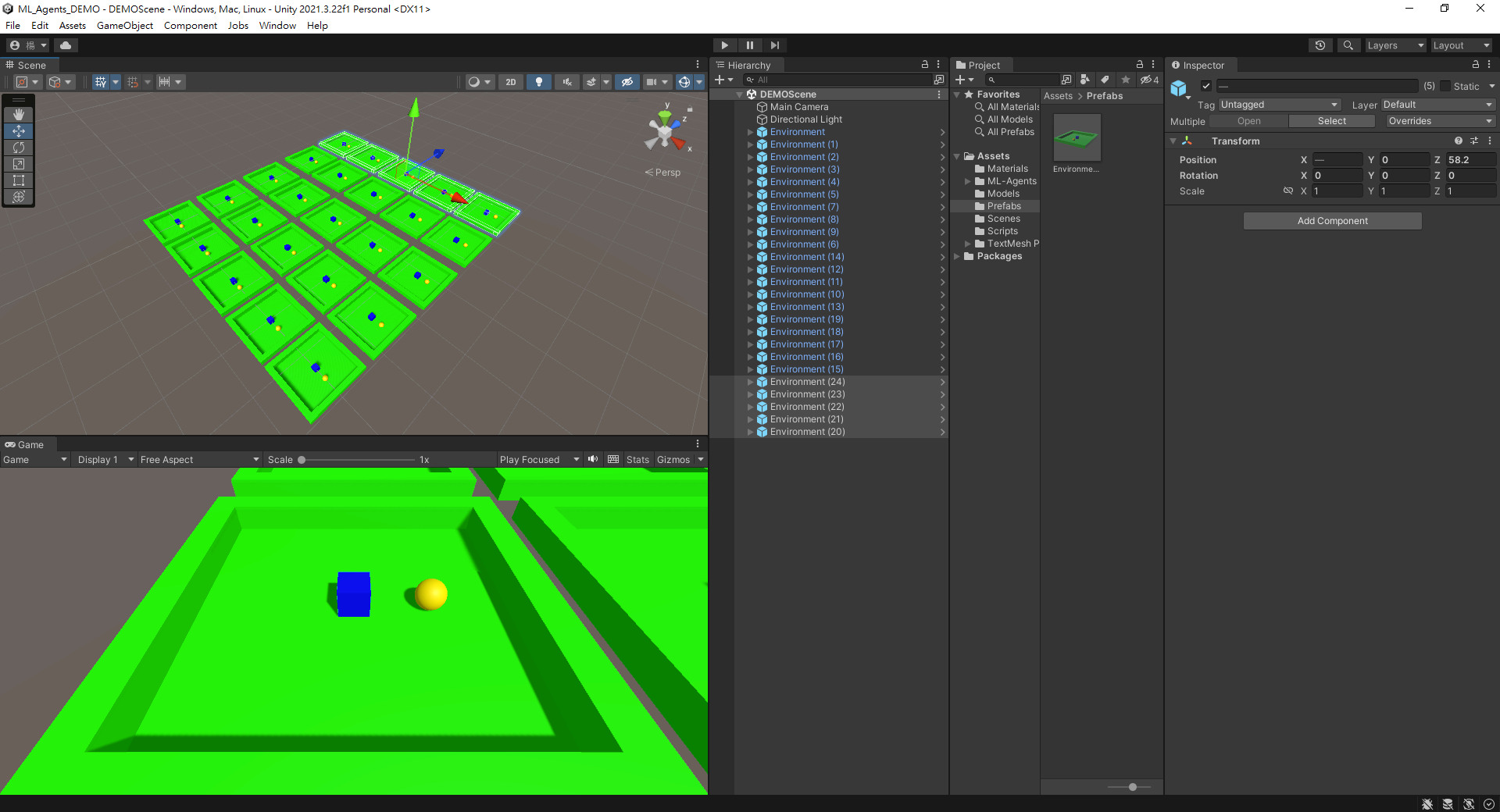Switch to the Game tab
Screen dimensions: 1500x812
pos(24,444)
